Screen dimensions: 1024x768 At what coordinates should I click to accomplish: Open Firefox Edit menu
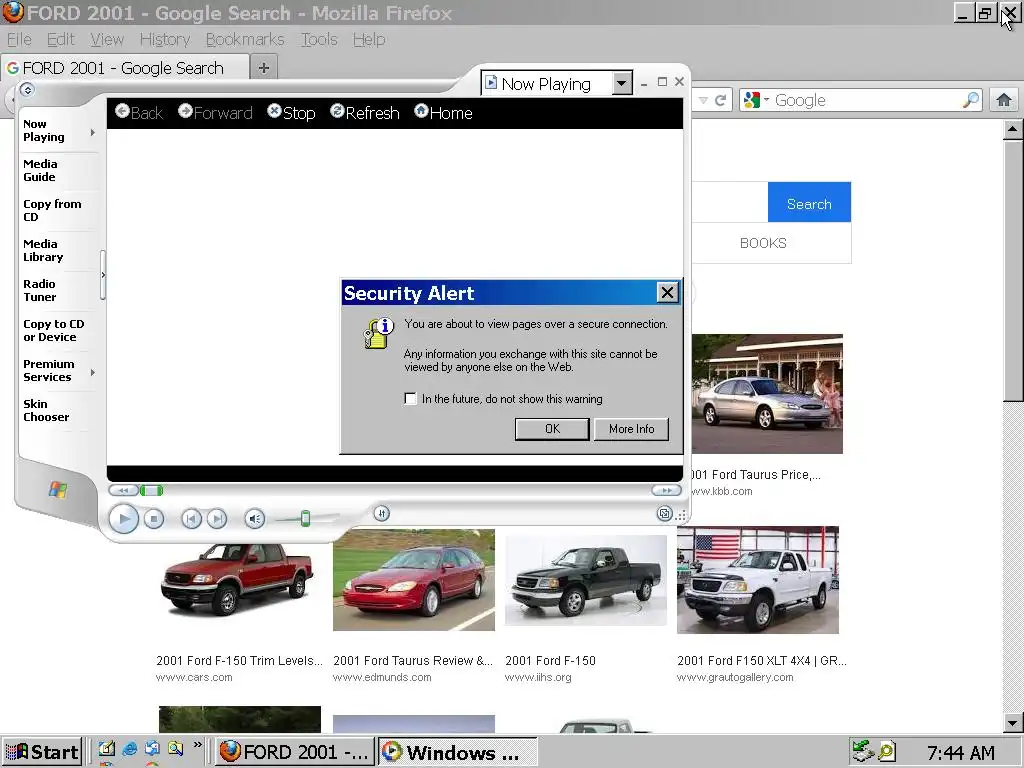pos(61,39)
